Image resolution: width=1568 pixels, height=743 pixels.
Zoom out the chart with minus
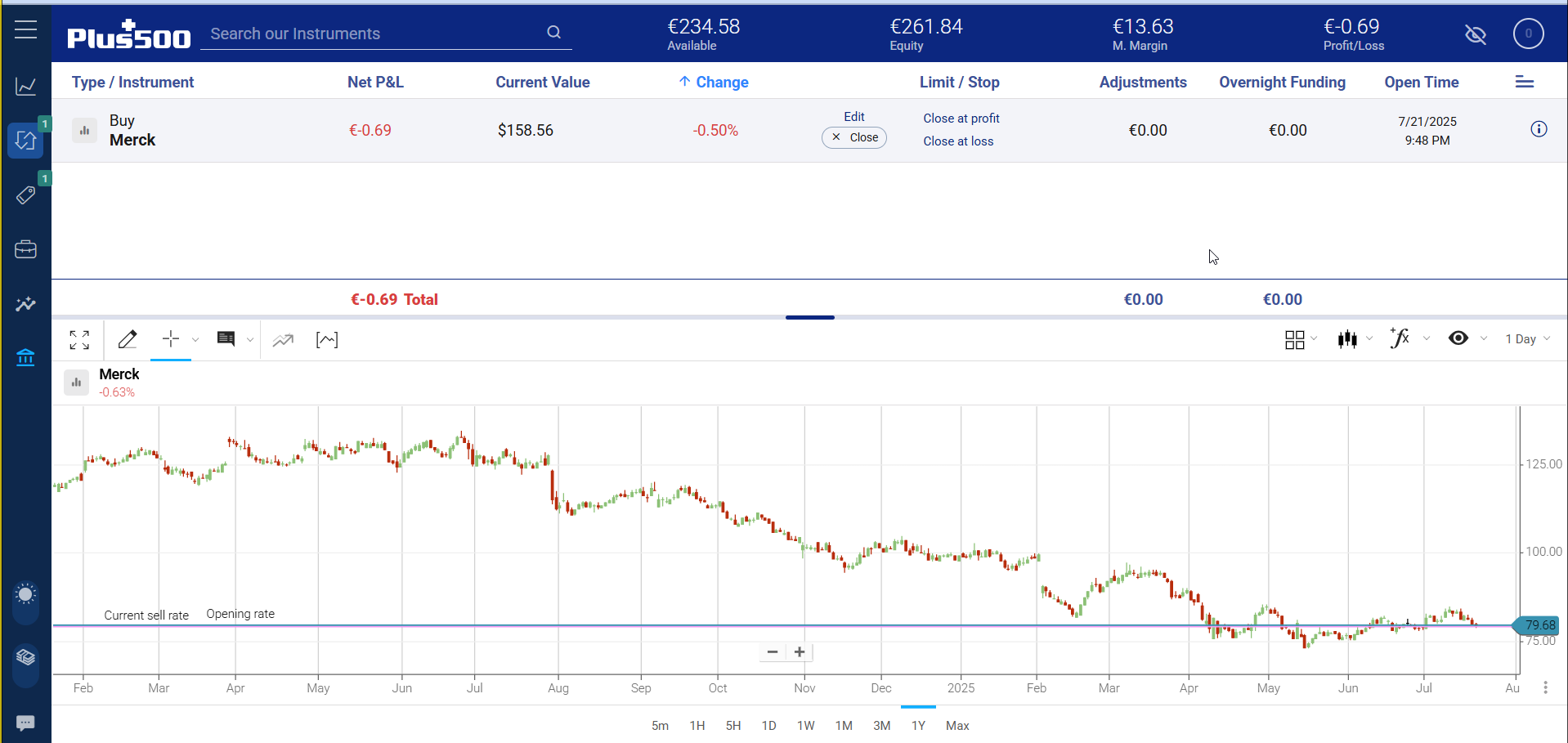coord(772,652)
